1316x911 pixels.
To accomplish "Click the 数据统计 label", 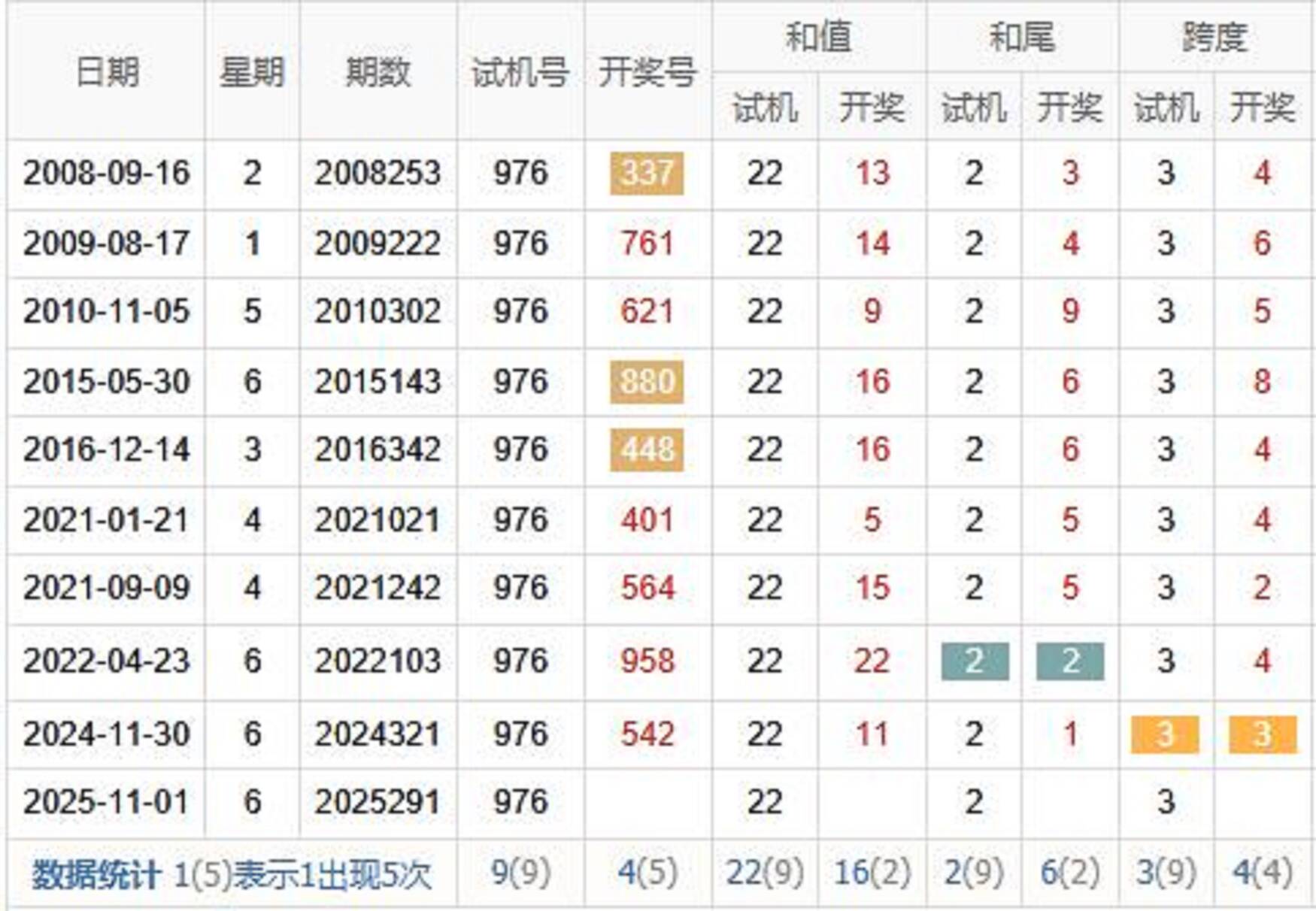I will (x=96, y=875).
